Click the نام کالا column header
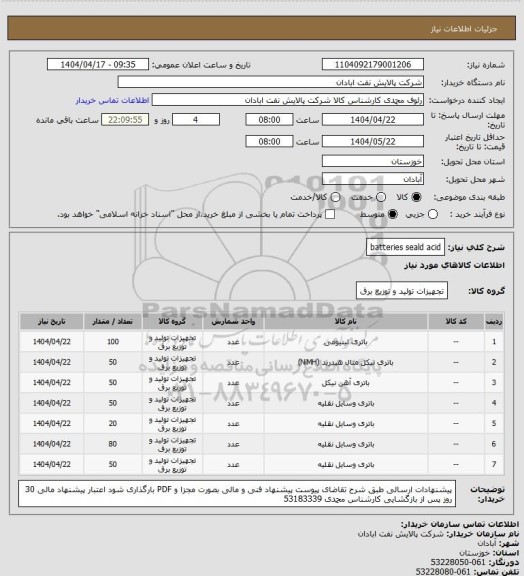This screenshot has height=576, width=524. click(345, 321)
